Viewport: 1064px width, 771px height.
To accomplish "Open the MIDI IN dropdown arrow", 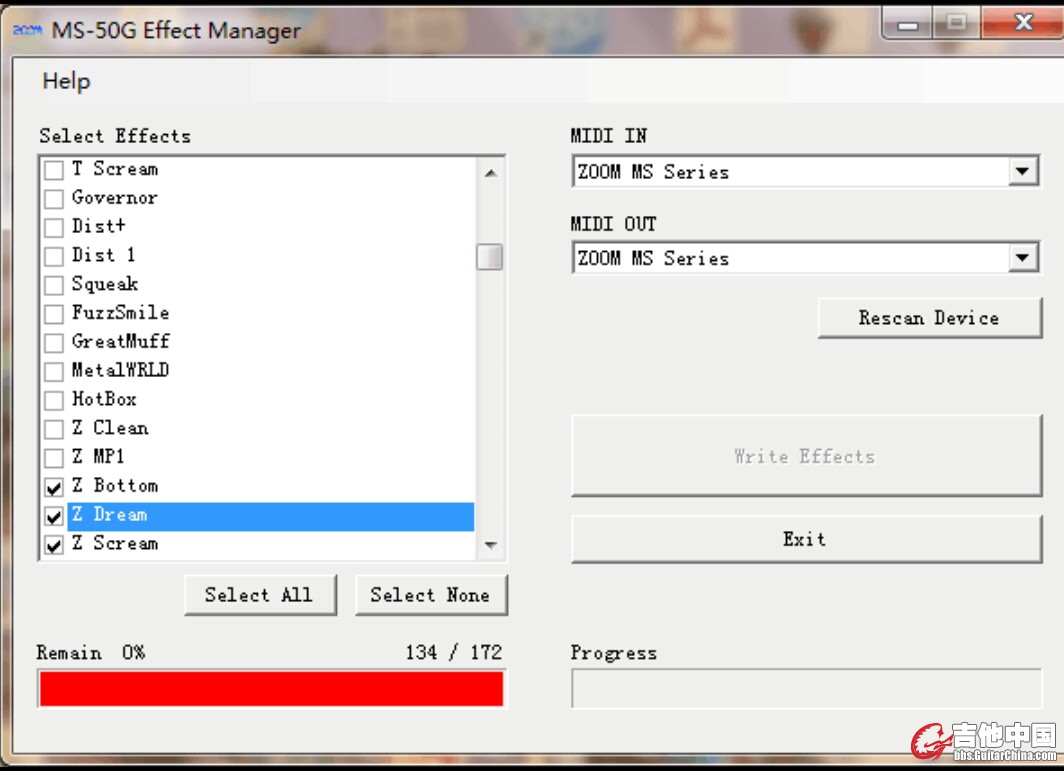I will coord(1023,171).
